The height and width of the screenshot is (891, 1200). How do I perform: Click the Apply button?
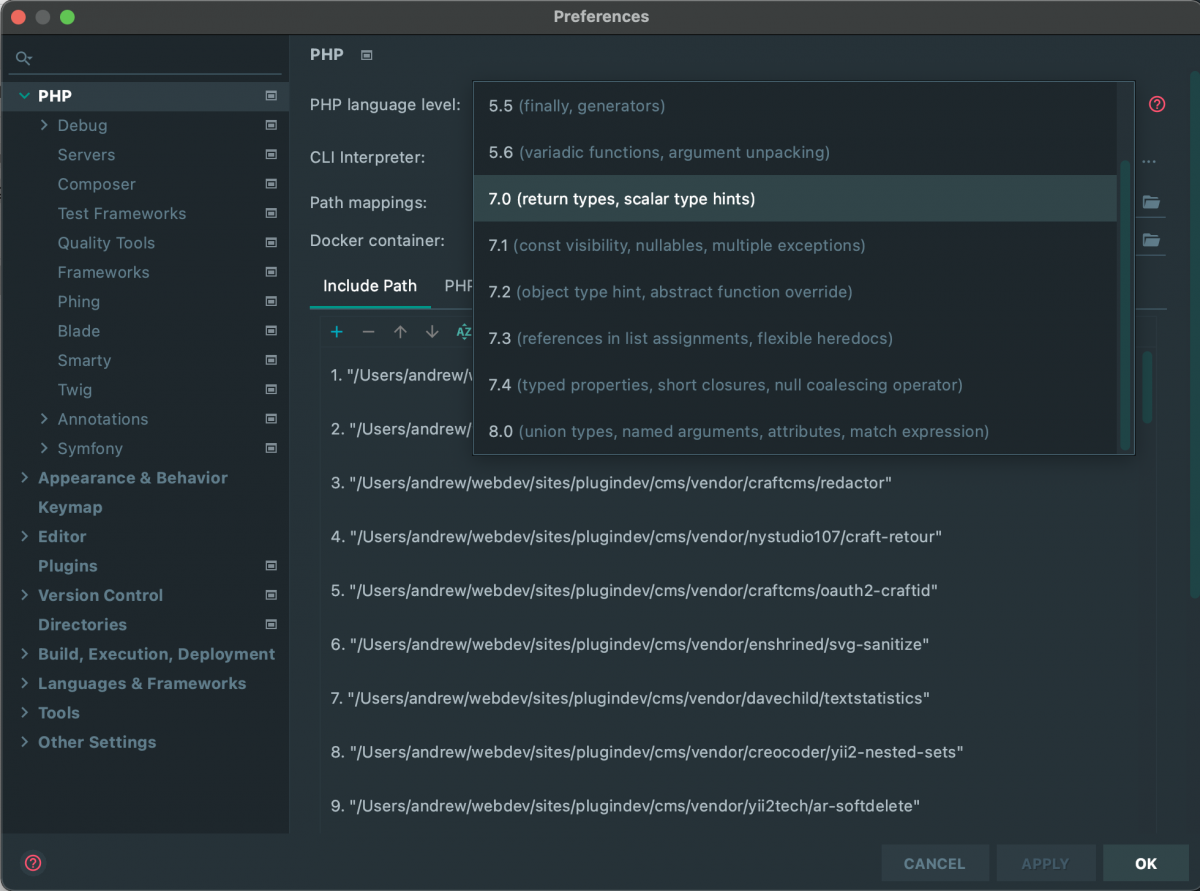(1045, 863)
